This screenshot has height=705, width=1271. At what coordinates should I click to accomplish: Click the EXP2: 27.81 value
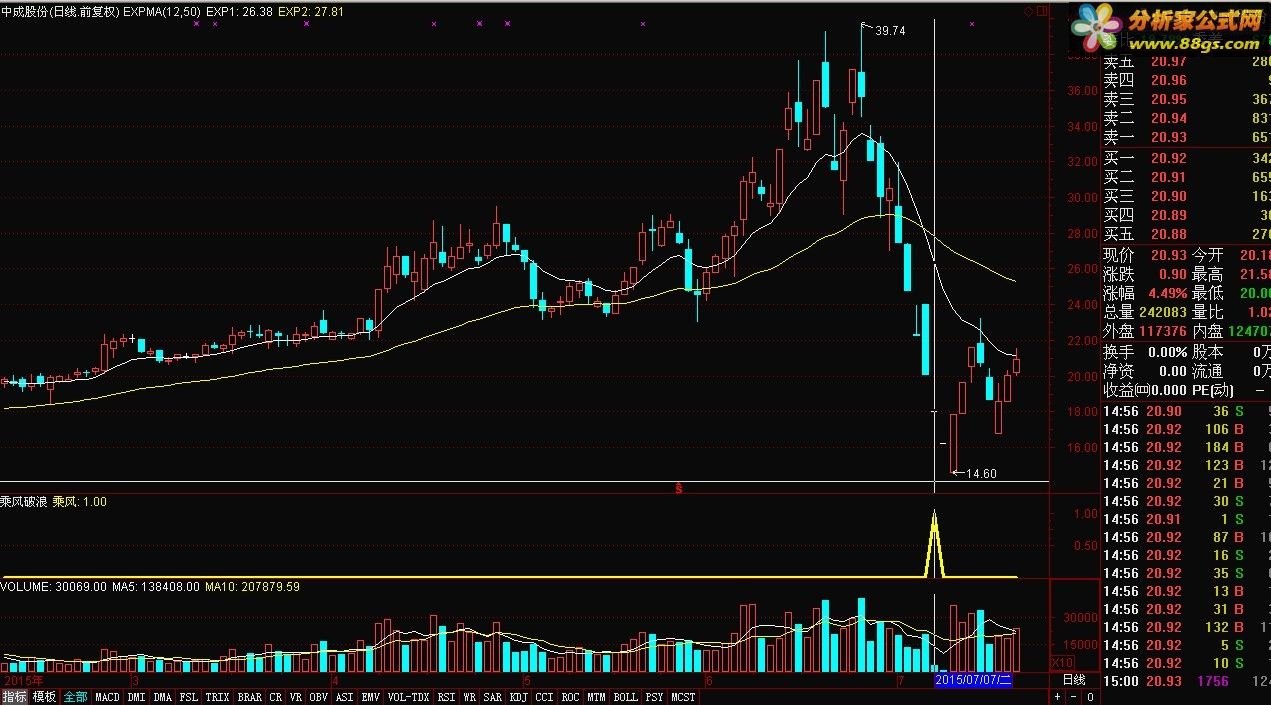coord(311,12)
